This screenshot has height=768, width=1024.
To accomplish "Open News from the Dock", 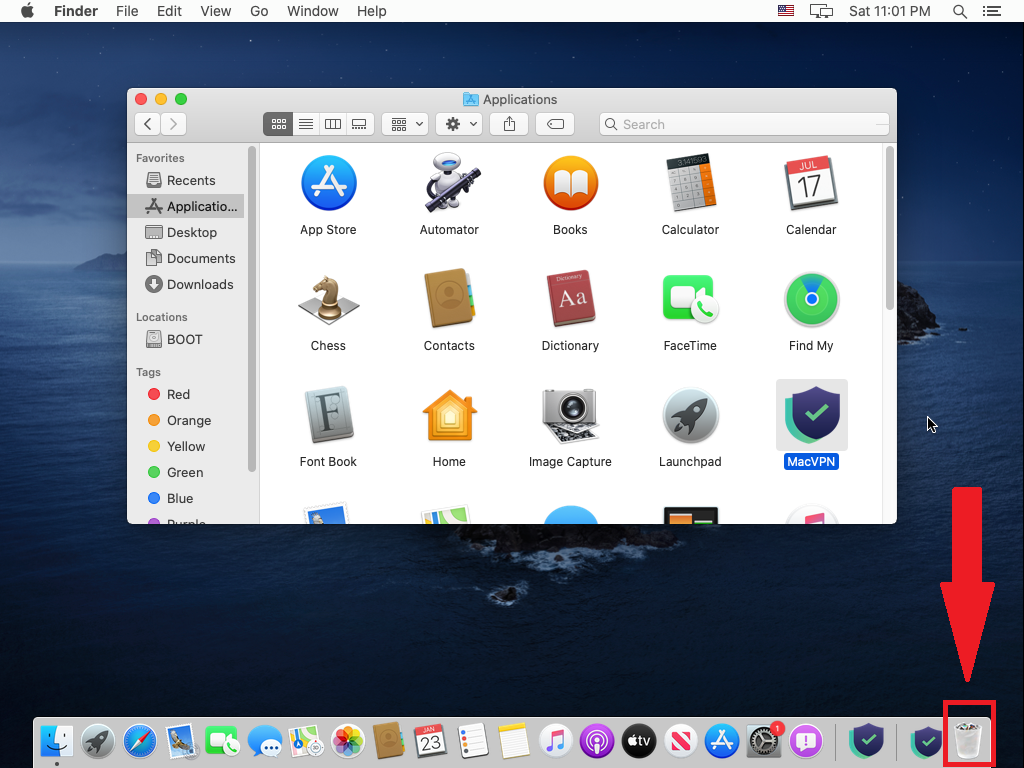I will pos(680,741).
